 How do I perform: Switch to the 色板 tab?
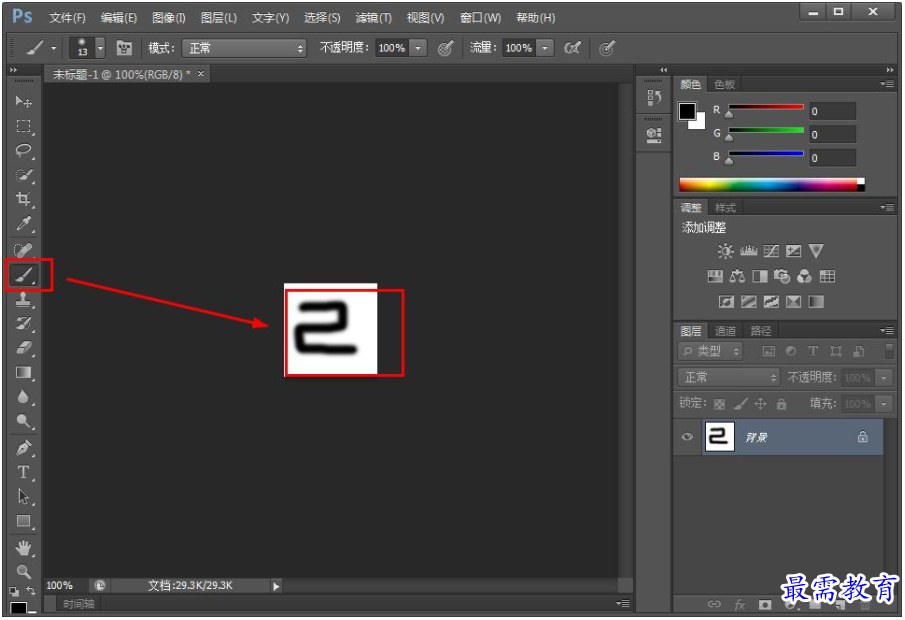click(x=724, y=85)
